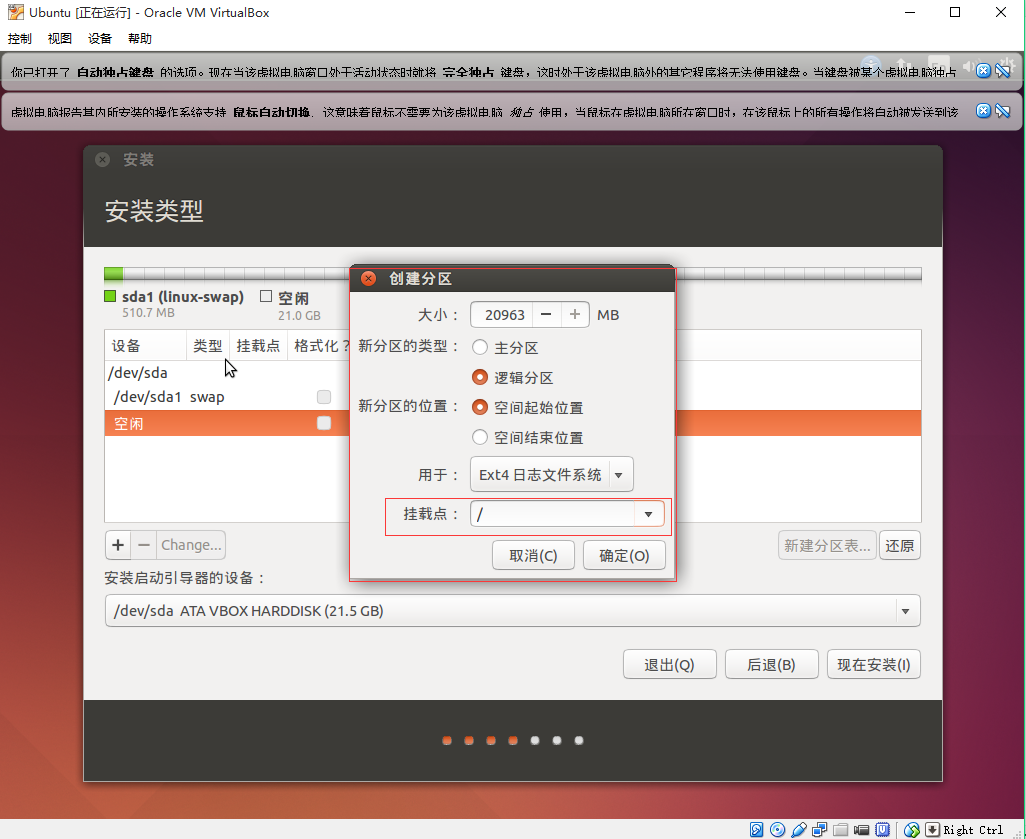The image size is (1026, 839).
Task: Click 退出(Q) quit button
Action: (669, 664)
